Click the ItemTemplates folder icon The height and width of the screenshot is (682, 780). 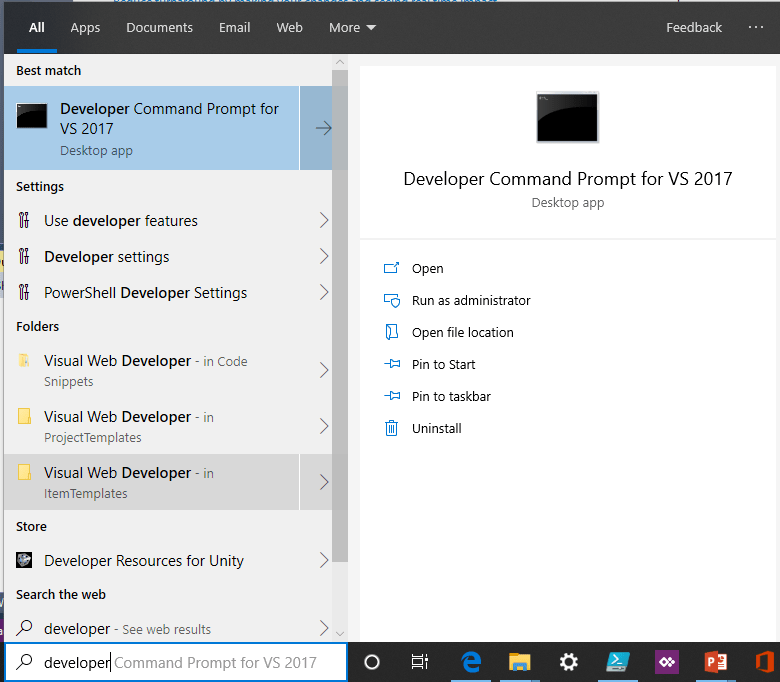[24, 472]
